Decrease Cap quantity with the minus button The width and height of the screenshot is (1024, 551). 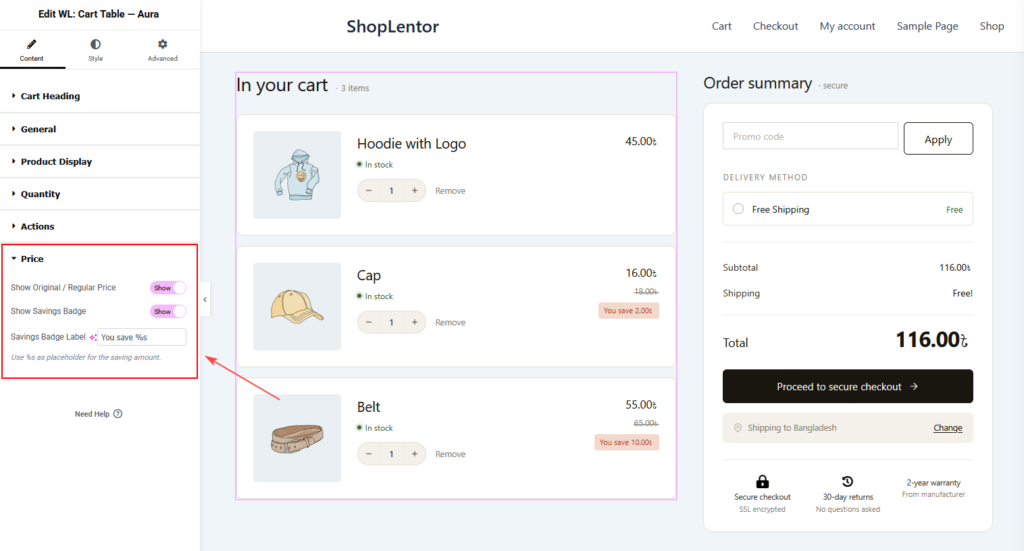[369, 323]
